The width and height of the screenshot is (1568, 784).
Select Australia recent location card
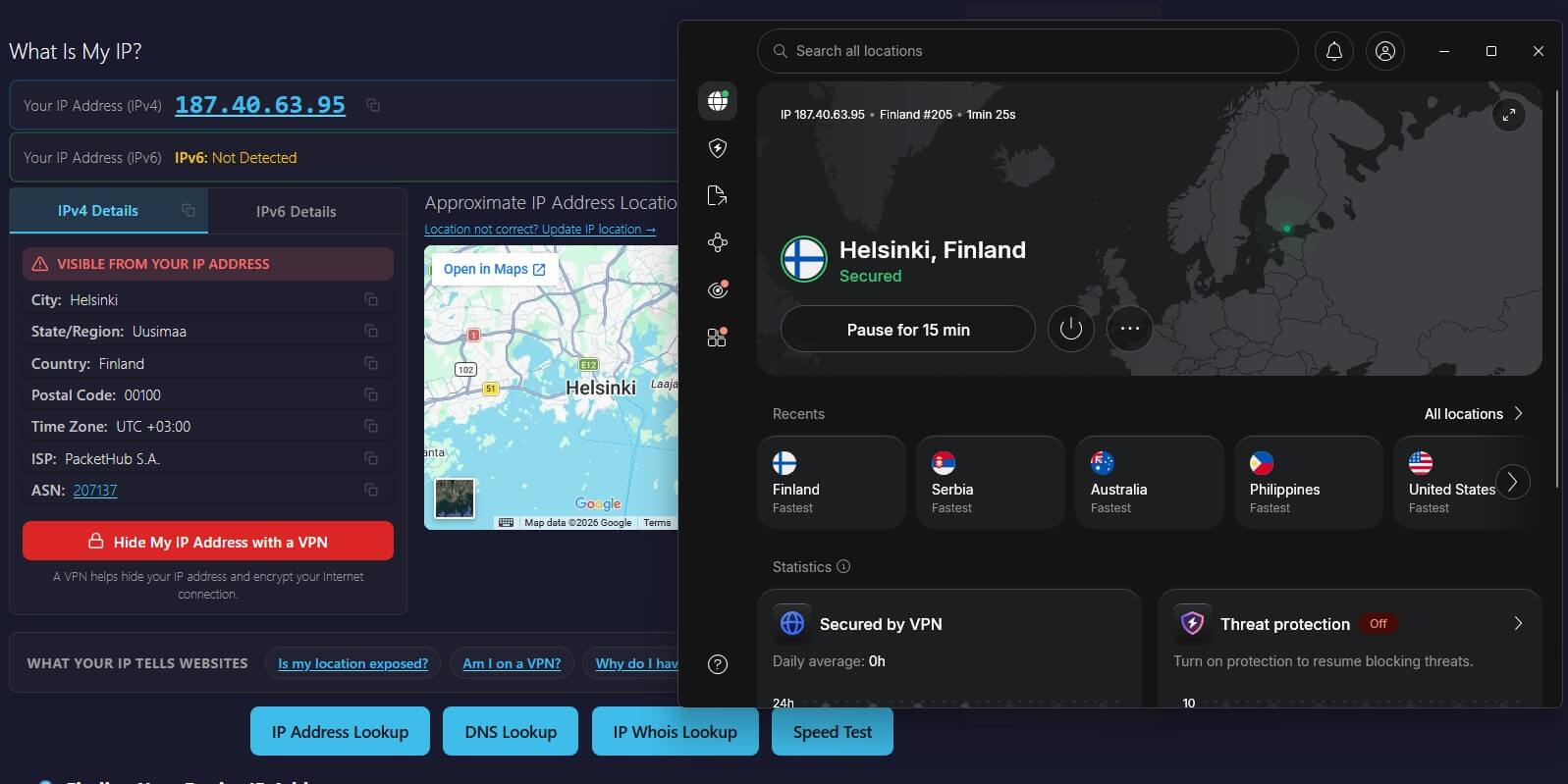pos(1150,483)
